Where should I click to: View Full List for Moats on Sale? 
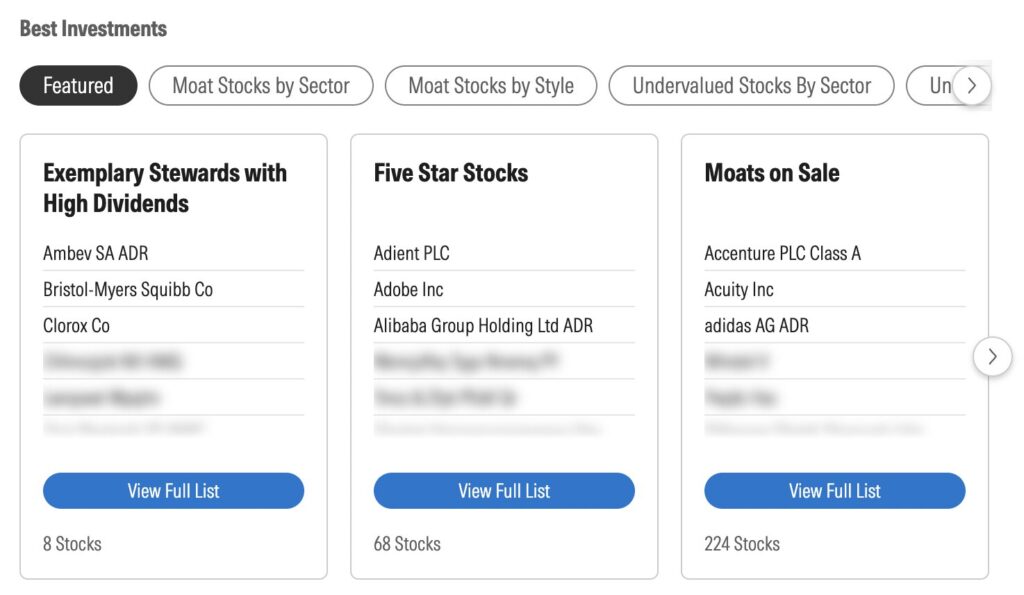[x=834, y=491]
